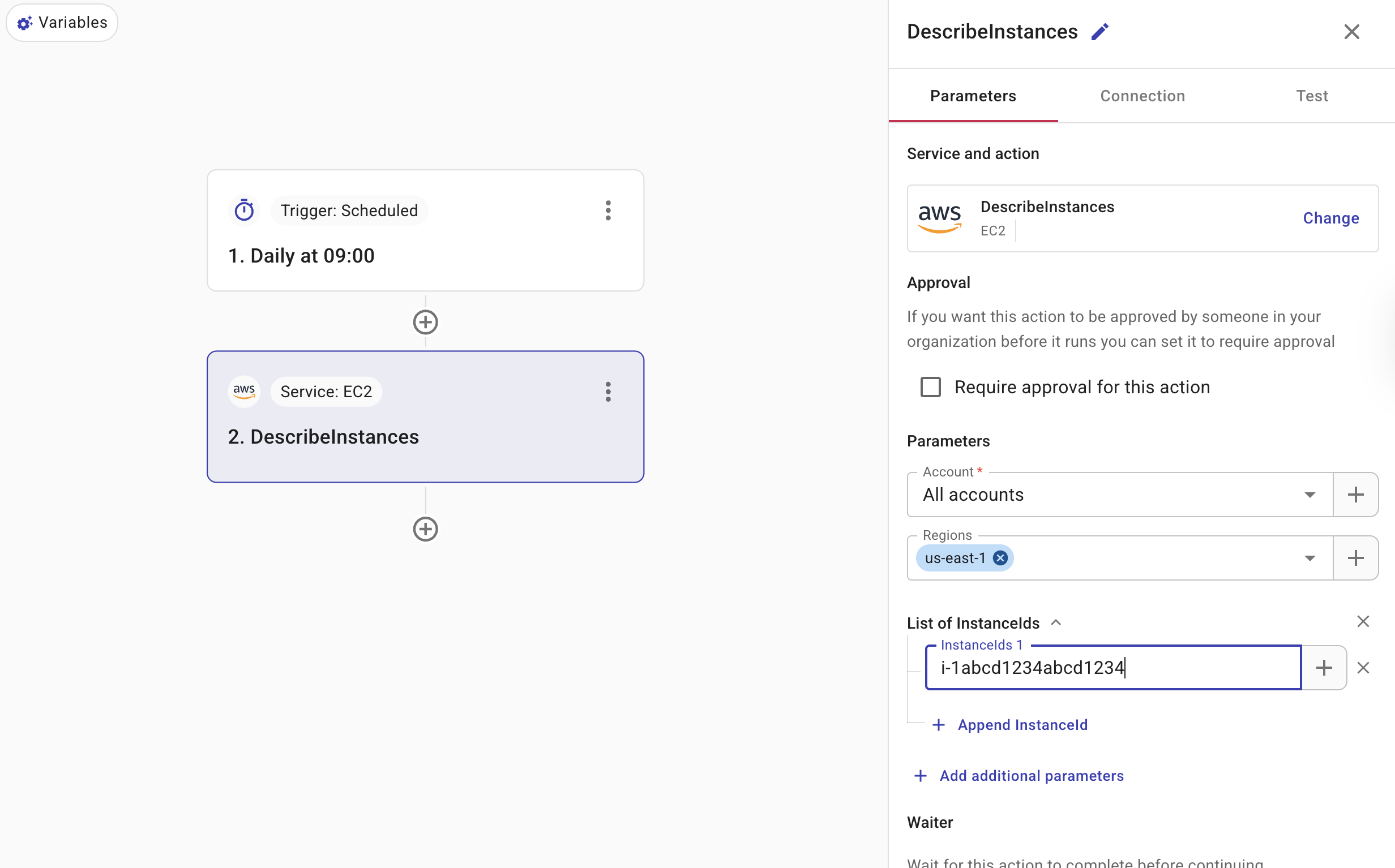Click plus button next to Regions field
The width and height of the screenshot is (1395, 868).
click(1355, 558)
